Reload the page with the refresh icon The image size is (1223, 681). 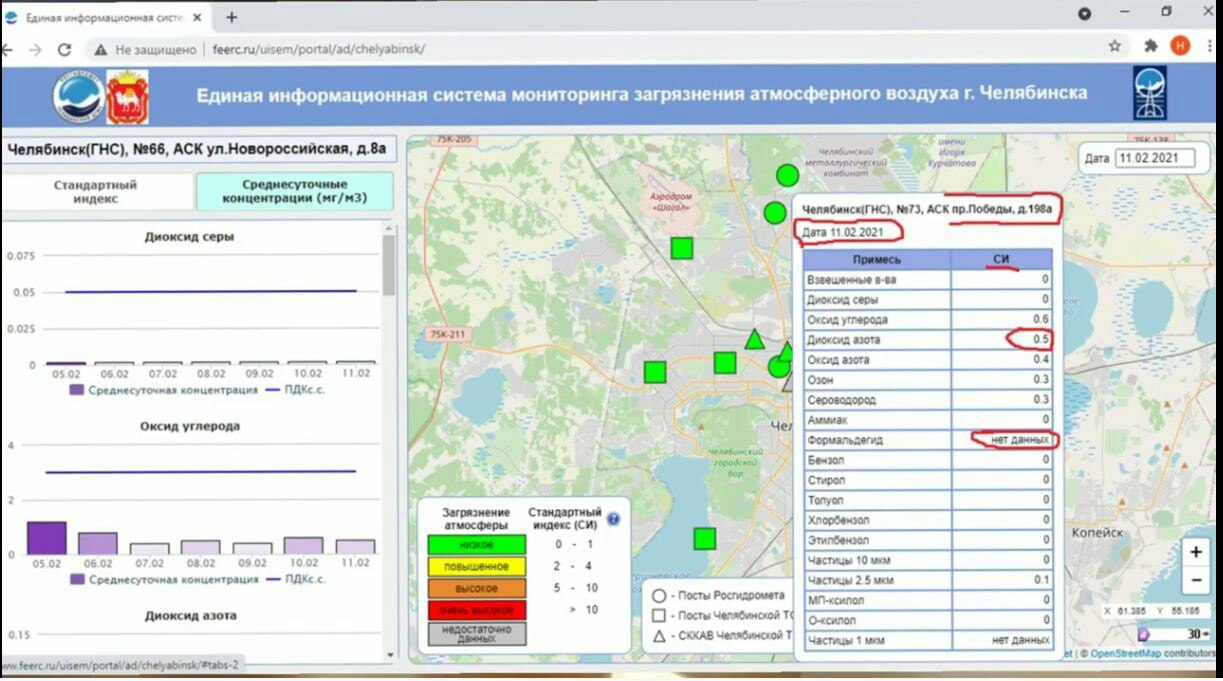65,49
